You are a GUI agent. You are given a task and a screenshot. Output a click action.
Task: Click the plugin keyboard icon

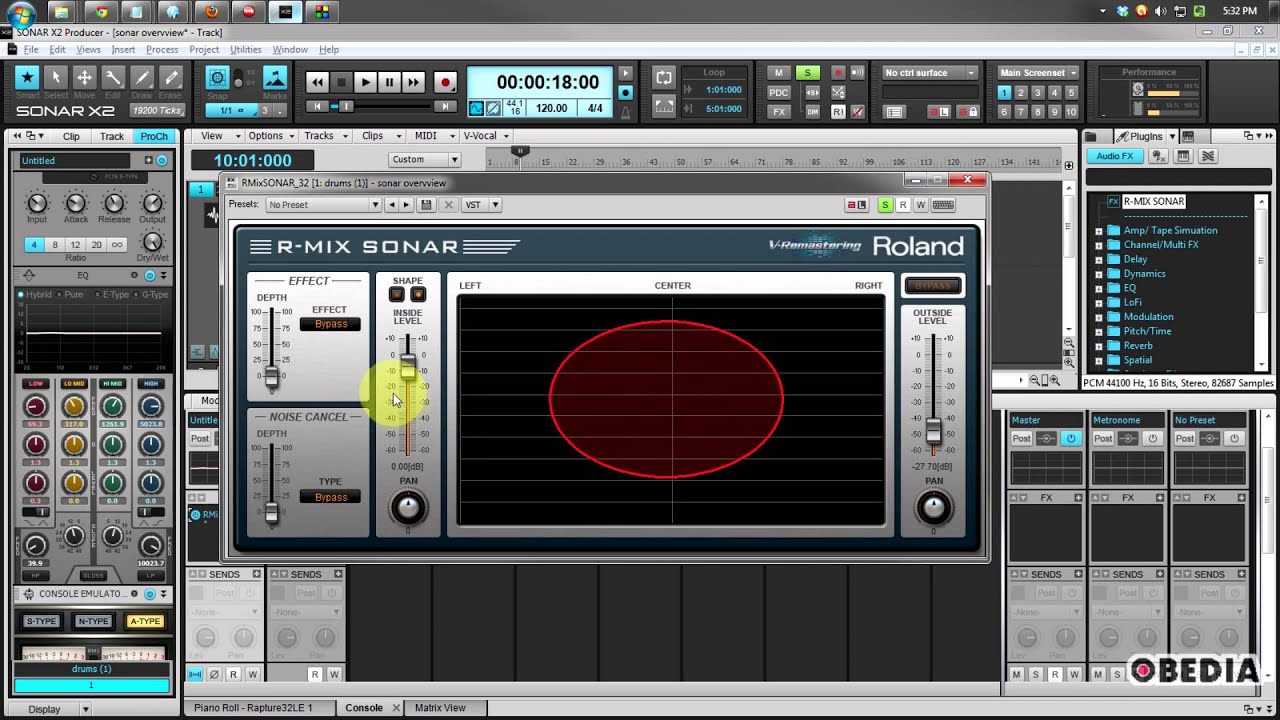942,205
